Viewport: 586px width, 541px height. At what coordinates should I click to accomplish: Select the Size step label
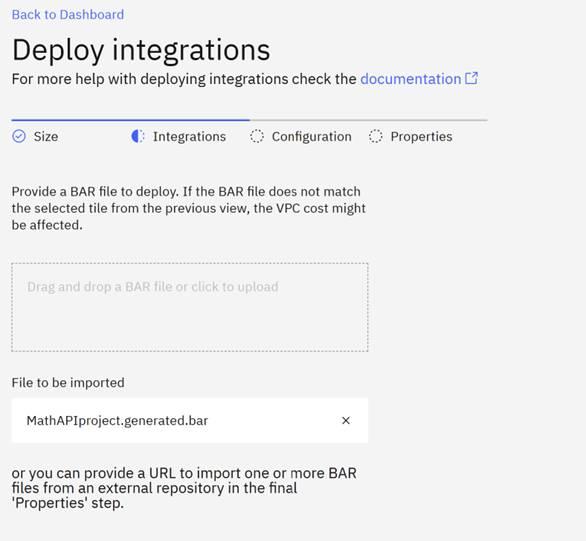click(x=46, y=136)
